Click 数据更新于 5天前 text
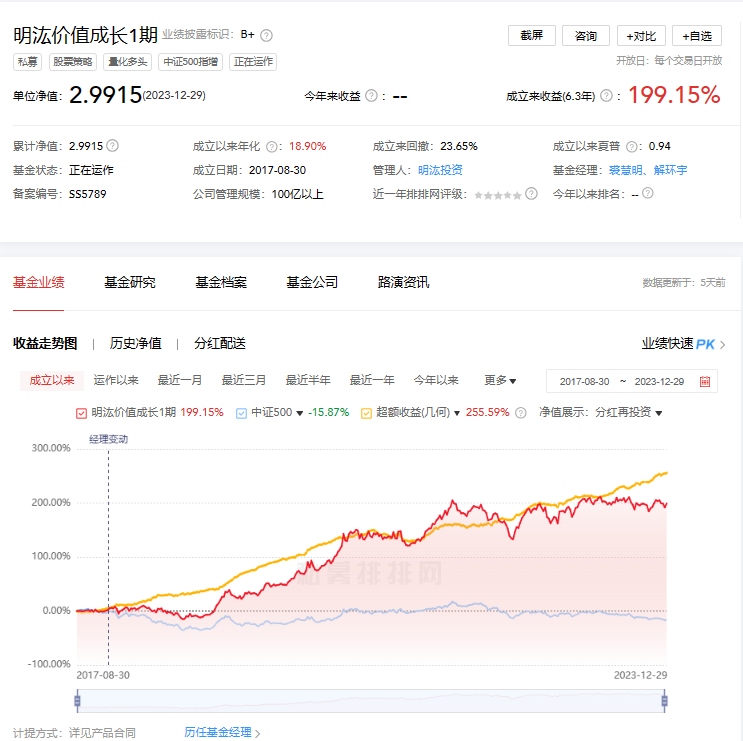 click(684, 283)
